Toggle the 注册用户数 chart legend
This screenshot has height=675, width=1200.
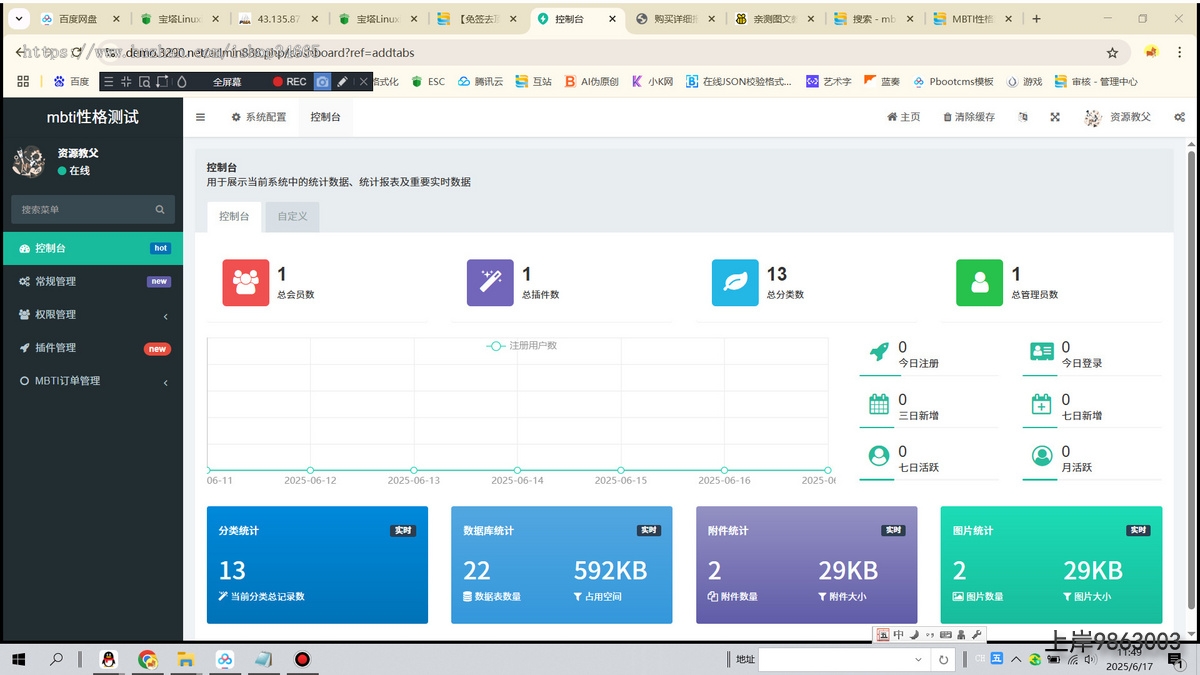(522, 346)
